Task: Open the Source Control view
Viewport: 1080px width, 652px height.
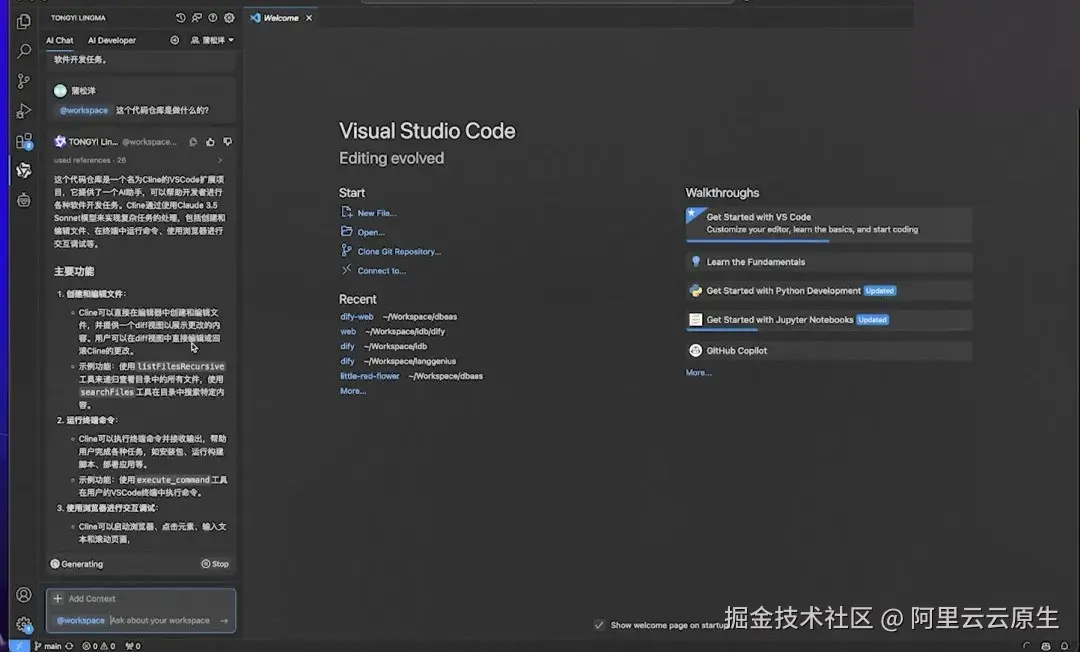Action: click(x=23, y=81)
